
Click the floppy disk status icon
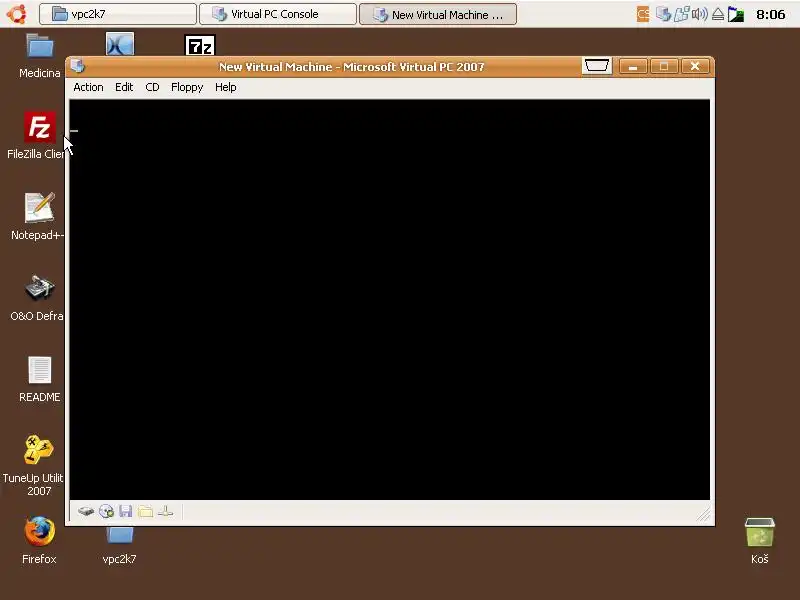126,511
